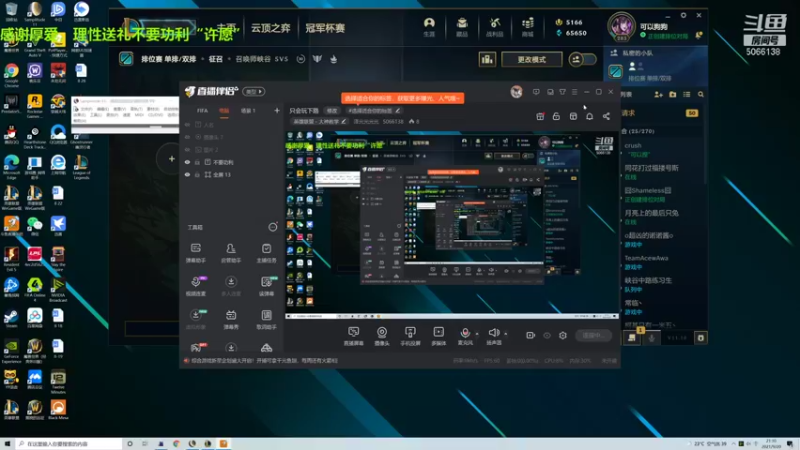Open the 冠军杯赛 tab in League client
This screenshot has width=800, height=450.
(325, 28)
